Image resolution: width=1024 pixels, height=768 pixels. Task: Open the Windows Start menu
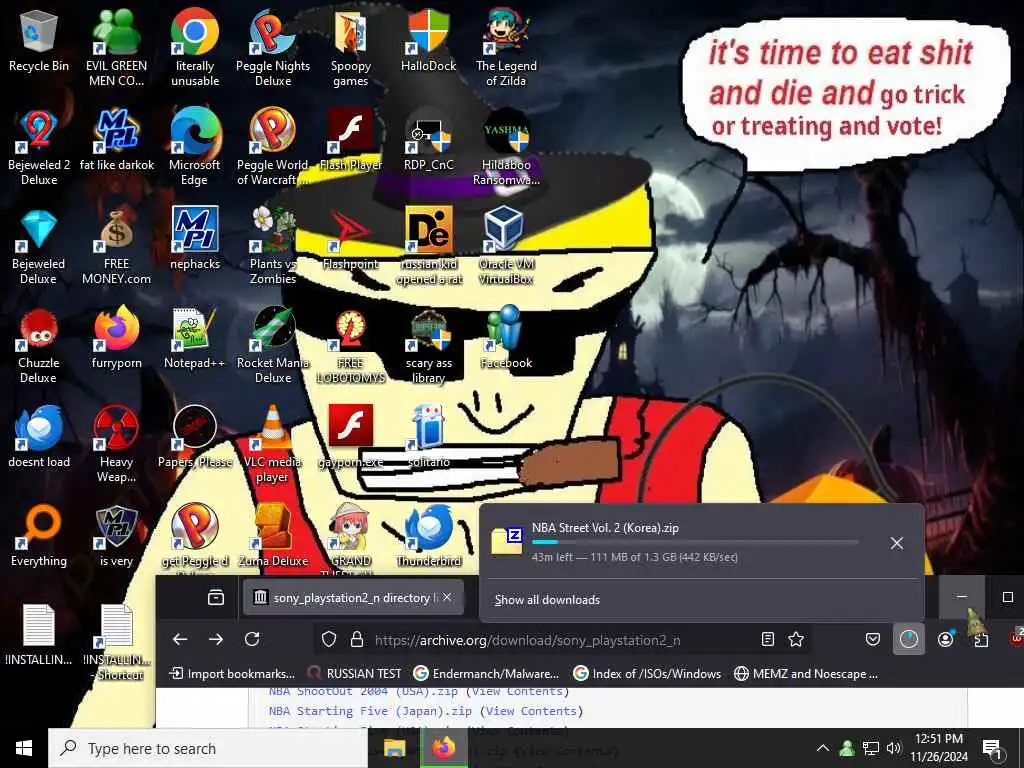tap(24, 748)
